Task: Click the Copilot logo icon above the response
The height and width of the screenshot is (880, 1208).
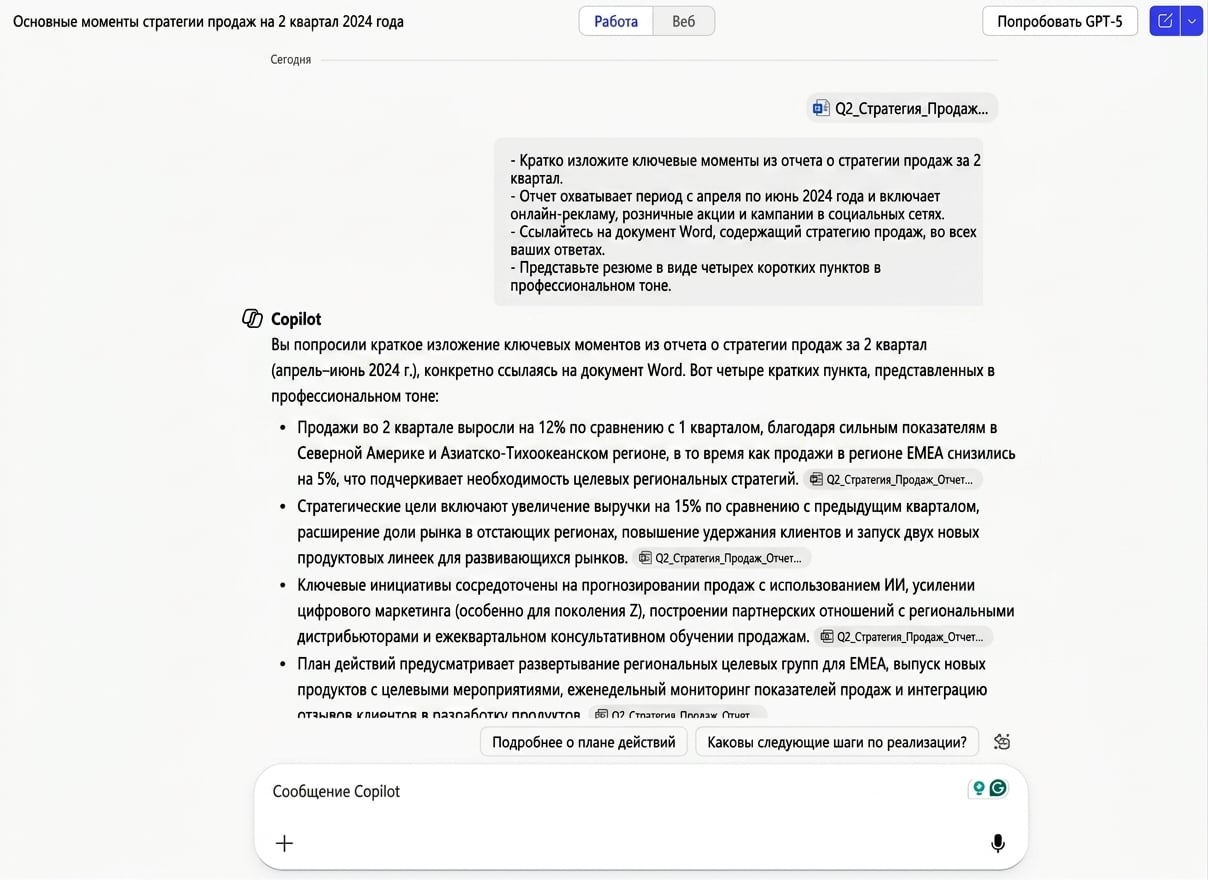Action: pyautogui.click(x=252, y=319)
